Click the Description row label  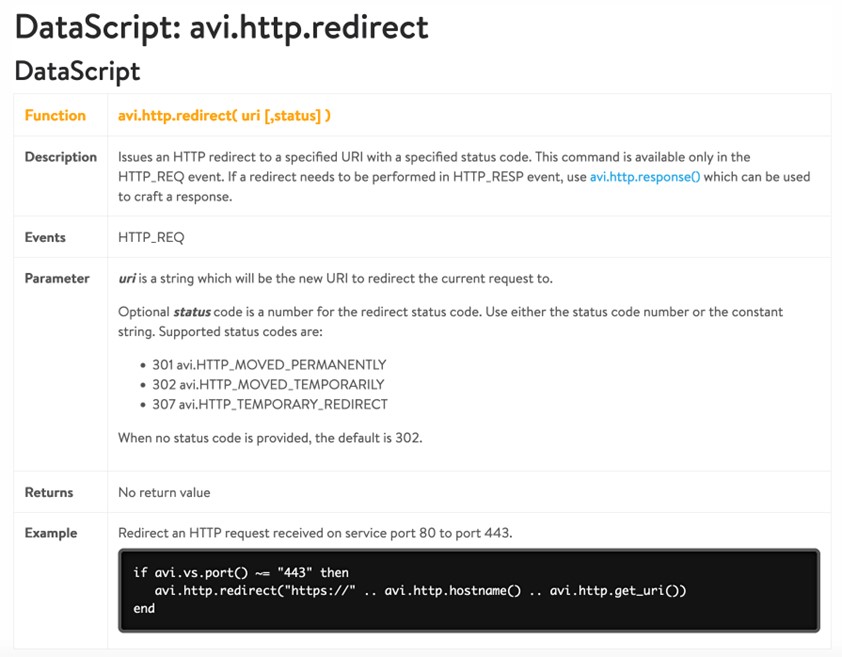[61, 157]
